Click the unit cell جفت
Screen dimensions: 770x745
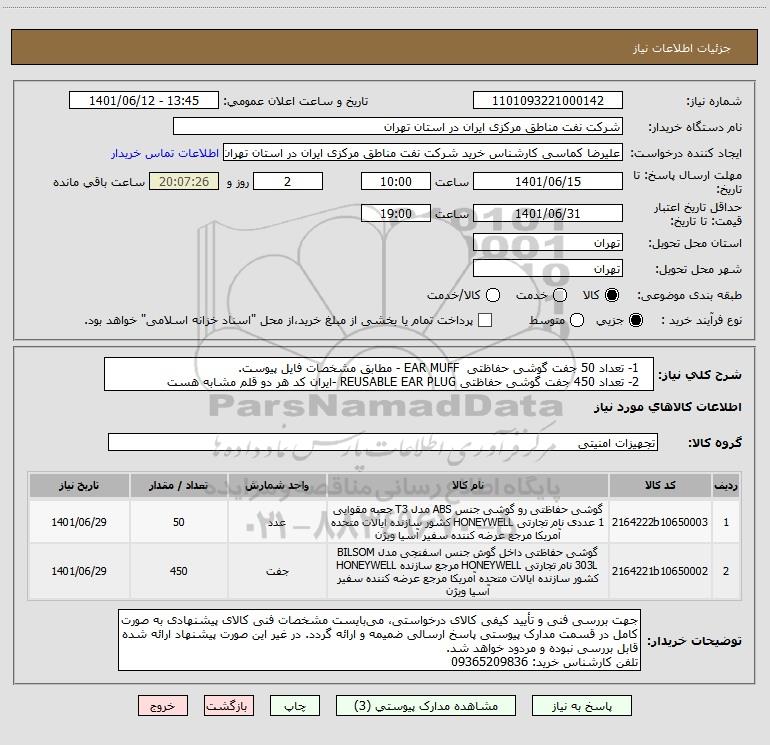[277, 571]
